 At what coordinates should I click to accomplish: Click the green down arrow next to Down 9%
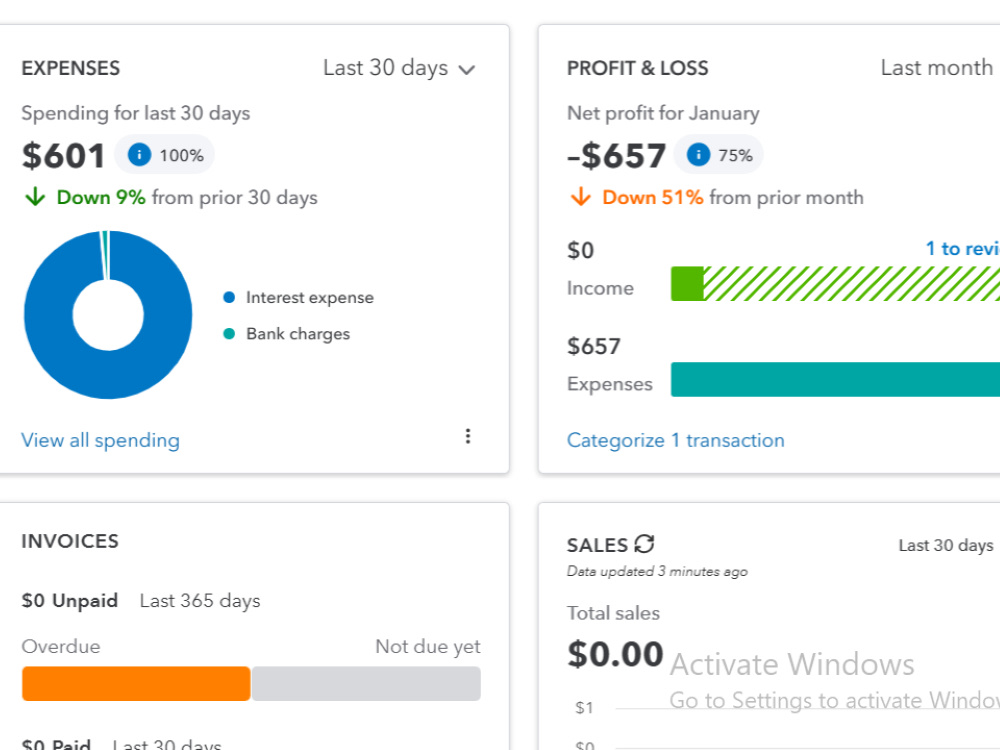tap(35, 196)
